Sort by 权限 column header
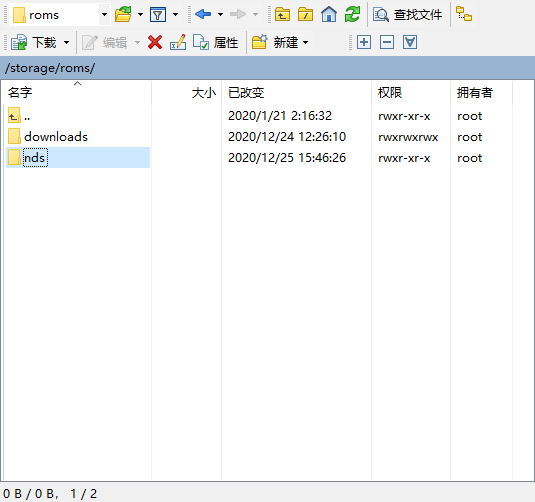 (x=411, y=93)
